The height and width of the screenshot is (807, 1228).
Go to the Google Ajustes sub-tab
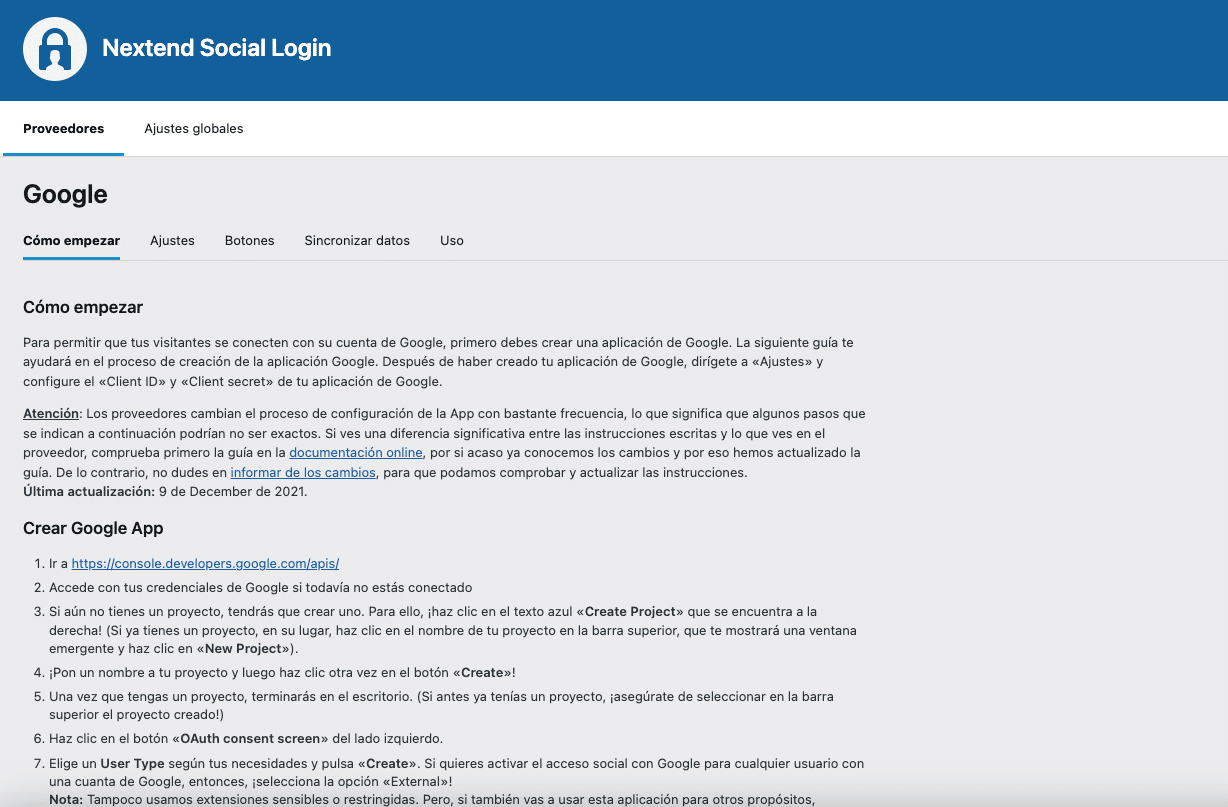coord(172,241)
